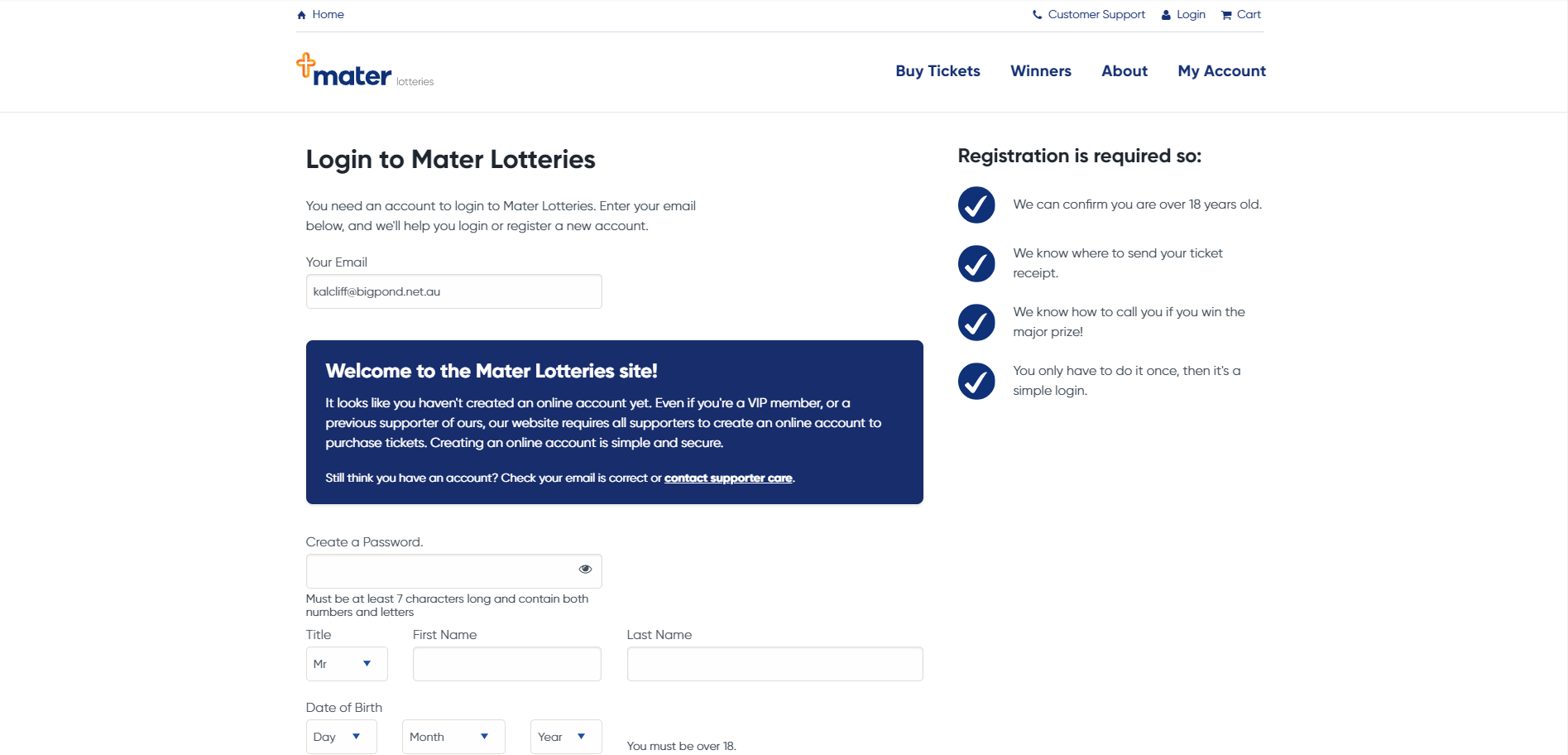Click the First Name input field
Viewport: 1568px width, 755px height.
tap(507, 664)
